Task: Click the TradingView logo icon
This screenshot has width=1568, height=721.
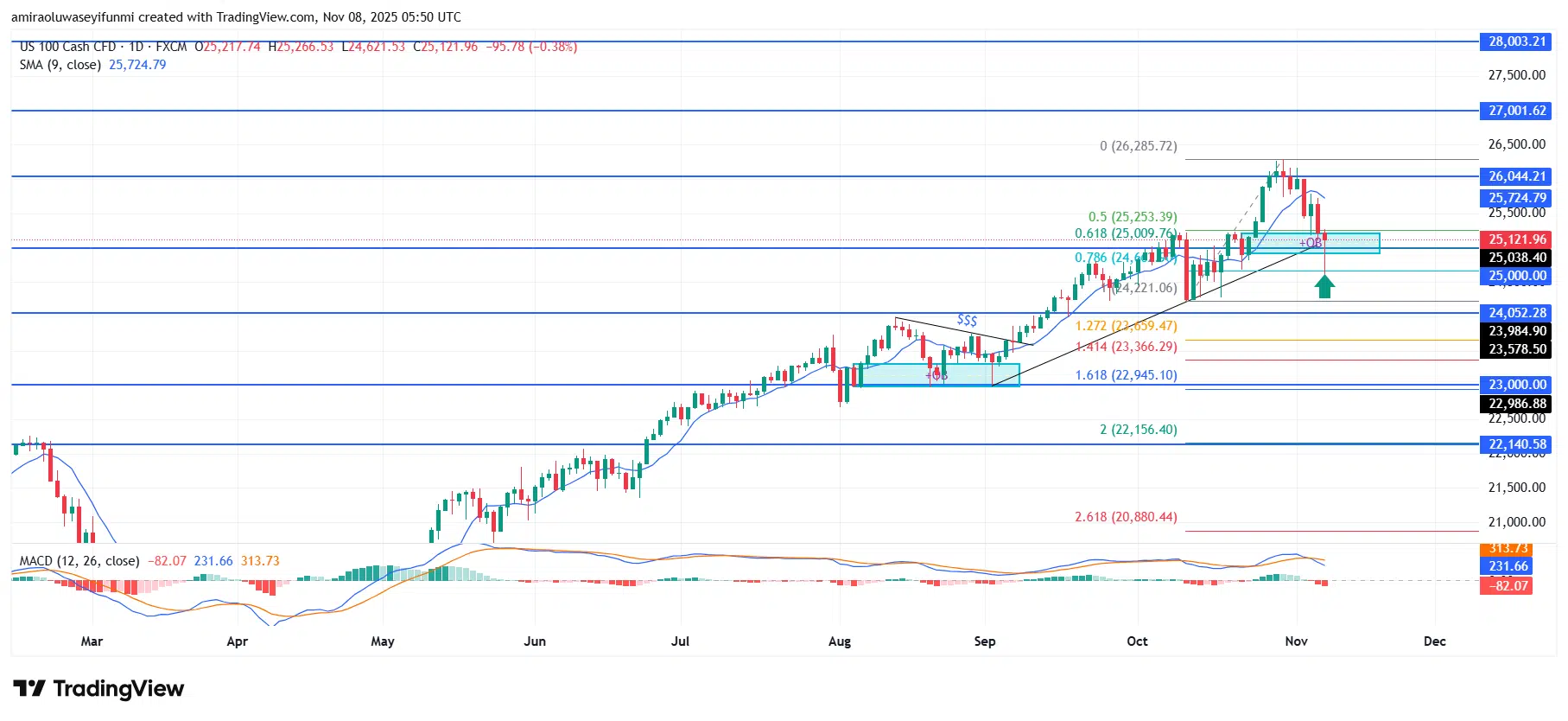Action: [x=29, y=688]
